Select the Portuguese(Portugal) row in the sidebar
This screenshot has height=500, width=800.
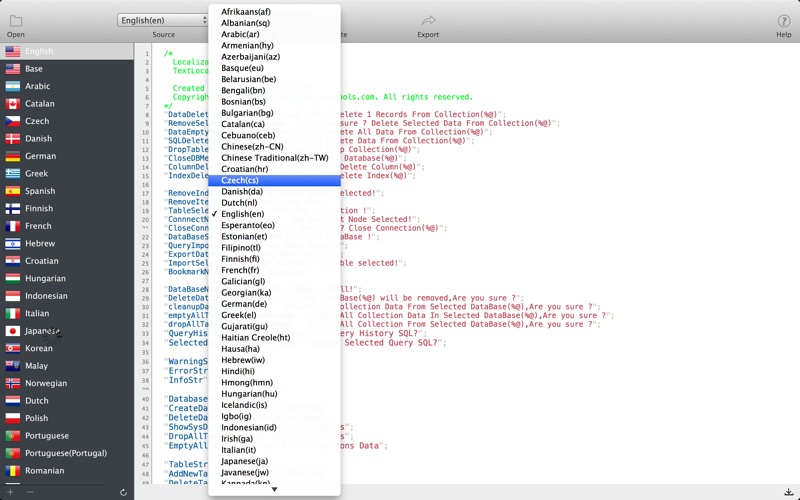67,453
